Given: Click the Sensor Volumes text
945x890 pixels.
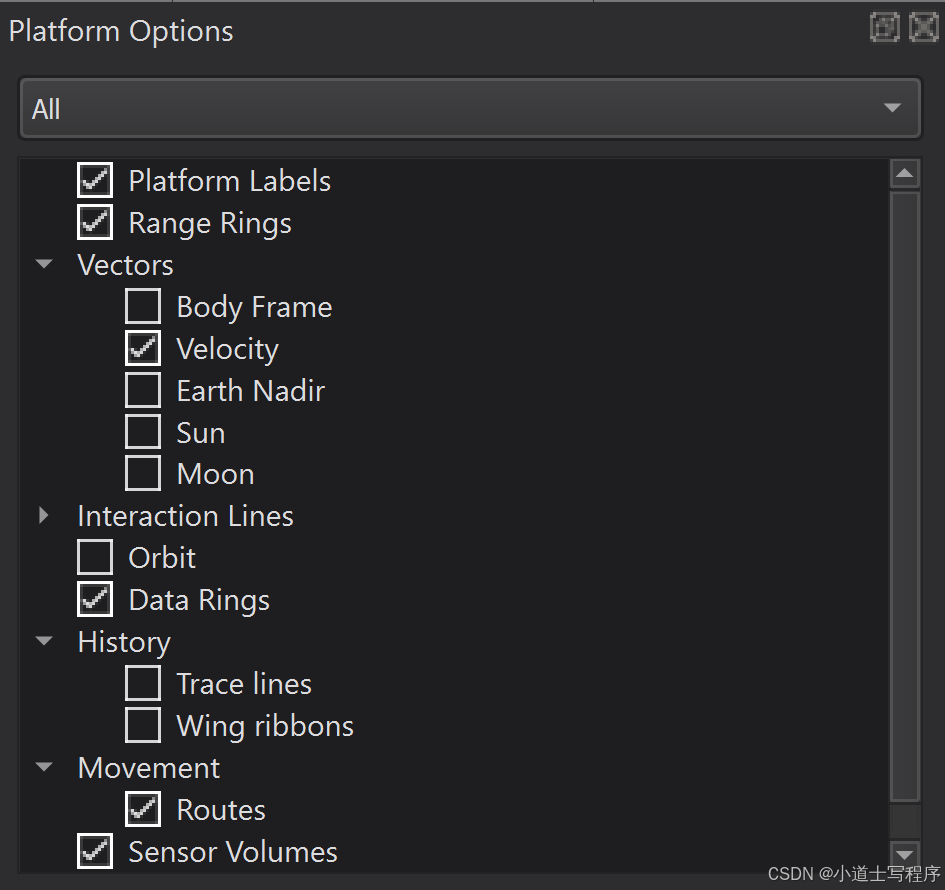Looking at the screenshot, I should 233,853.
